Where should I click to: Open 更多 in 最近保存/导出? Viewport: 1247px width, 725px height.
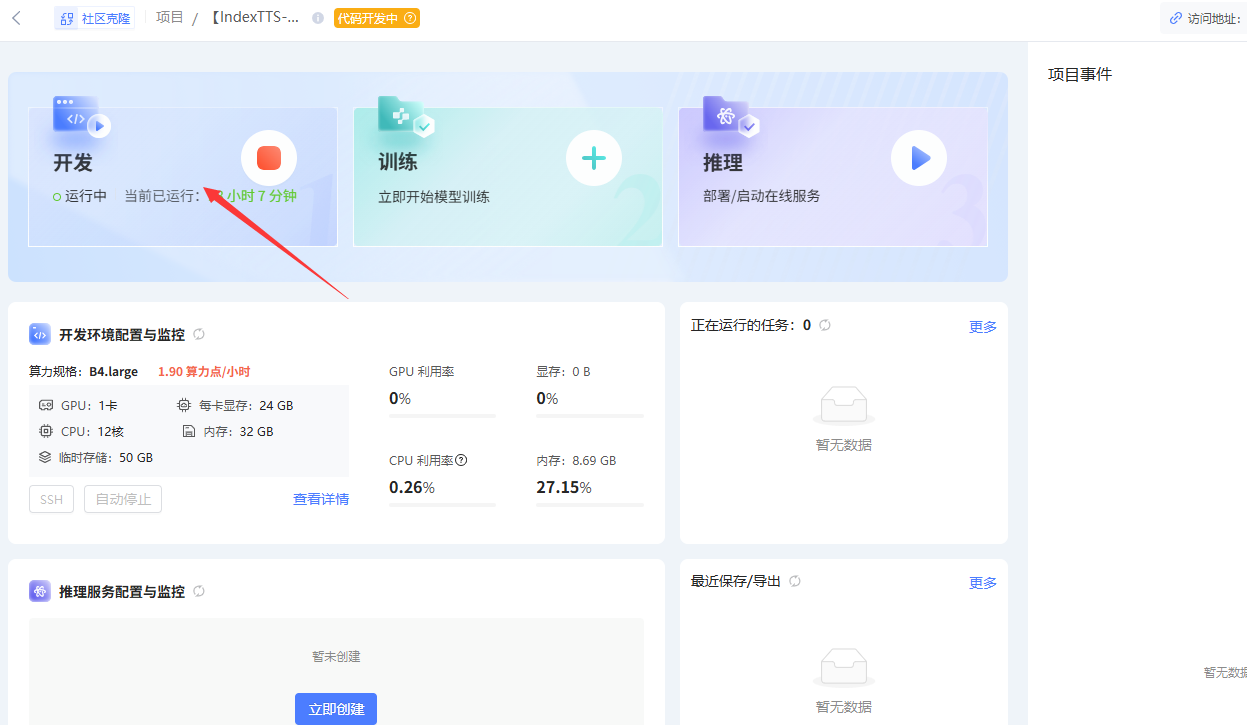pos(983,582)
